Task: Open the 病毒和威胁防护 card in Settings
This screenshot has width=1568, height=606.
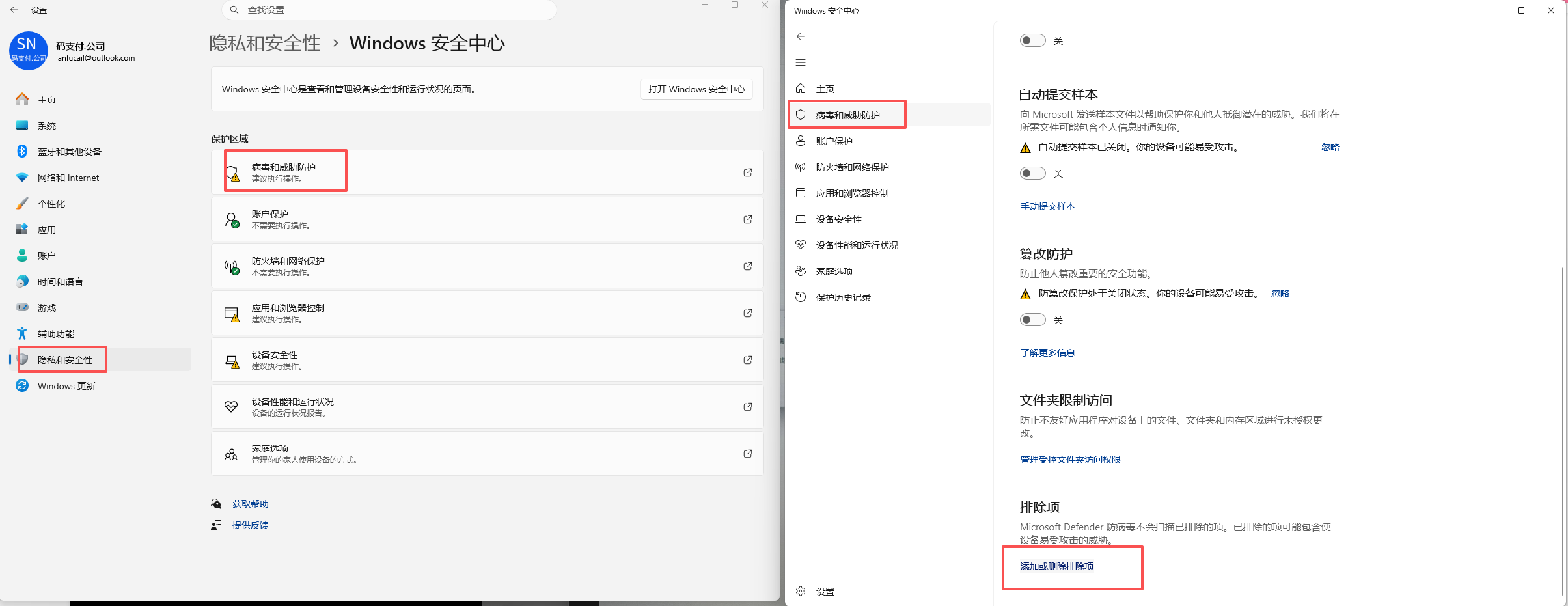Action: [488, 172]
